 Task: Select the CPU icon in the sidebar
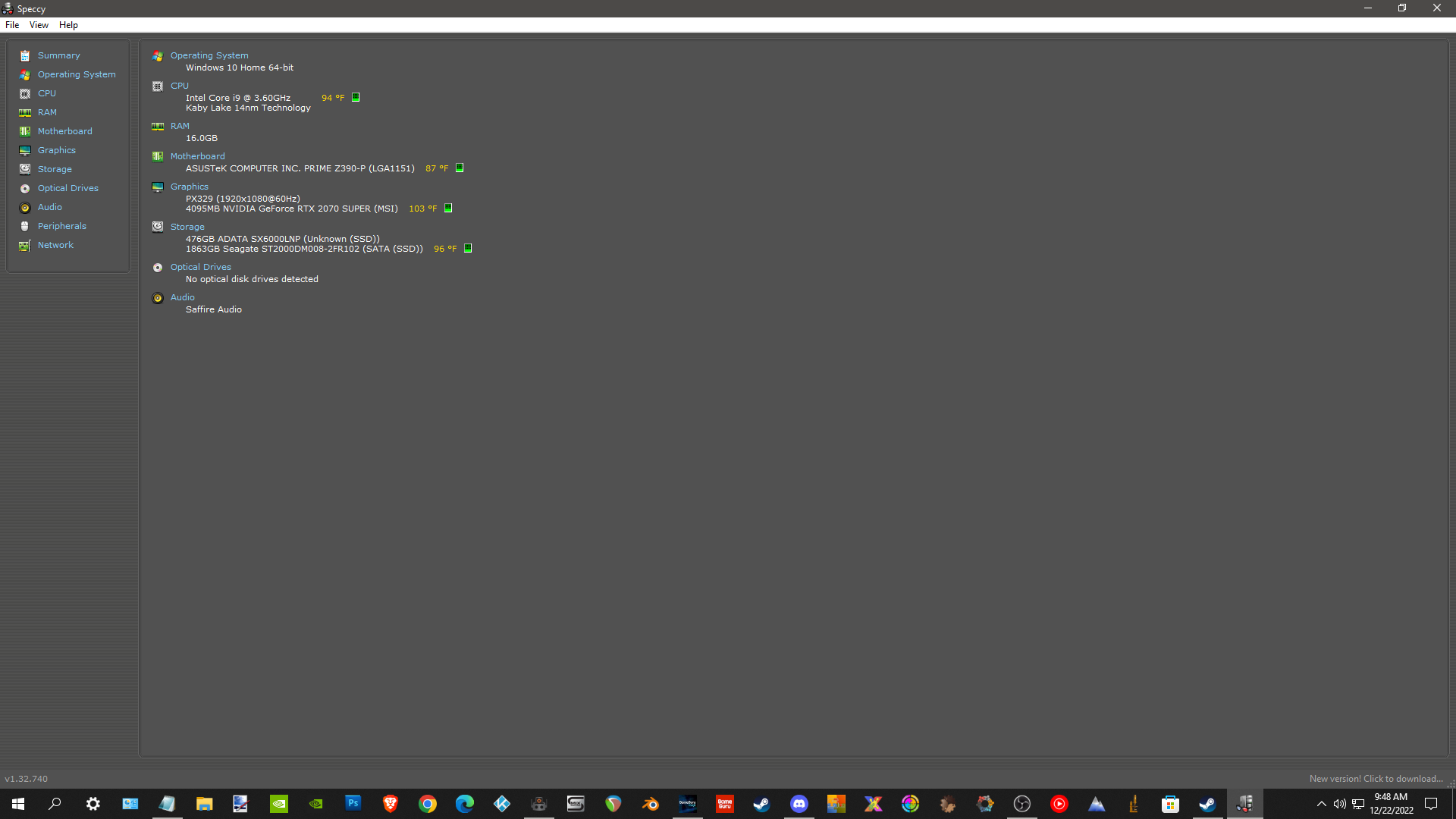pyautogui.click(x=25, y=93)
